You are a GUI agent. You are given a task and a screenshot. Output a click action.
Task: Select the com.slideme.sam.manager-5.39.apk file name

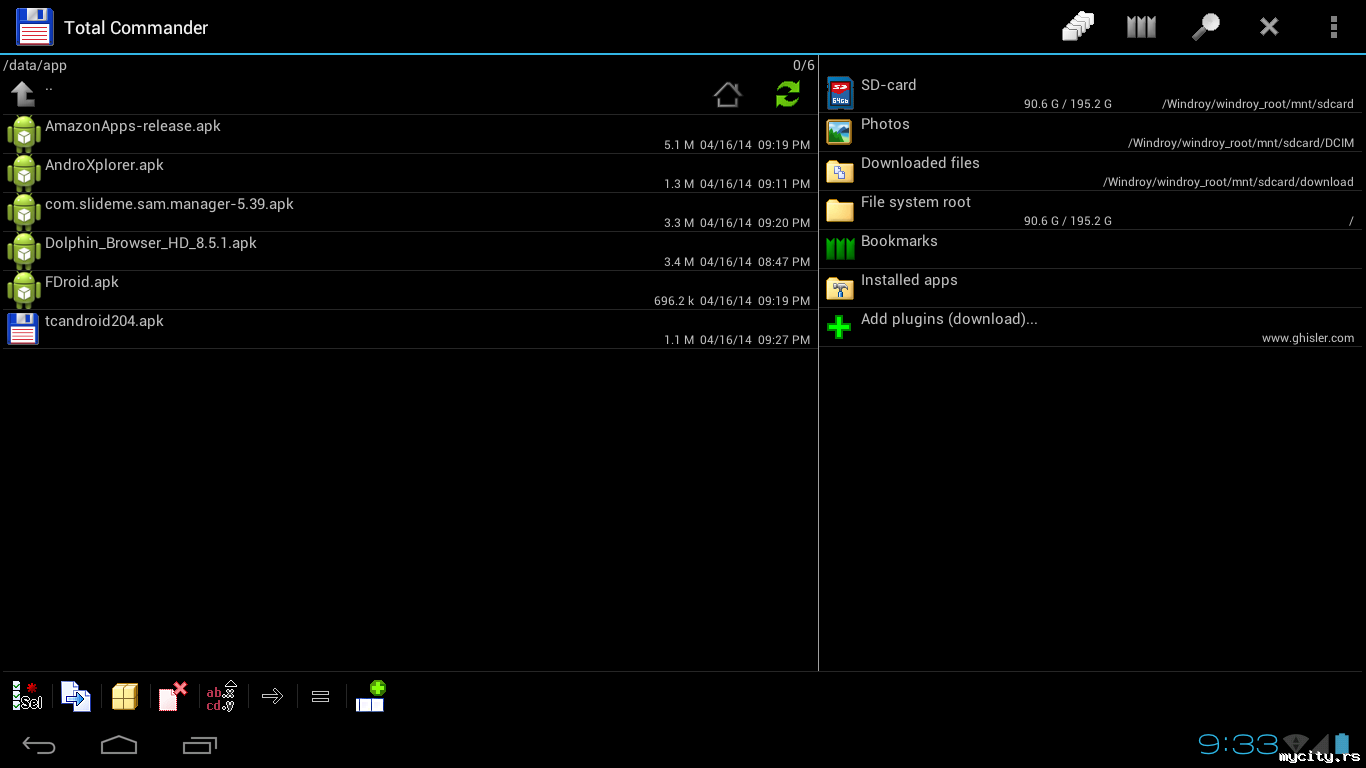169,204
